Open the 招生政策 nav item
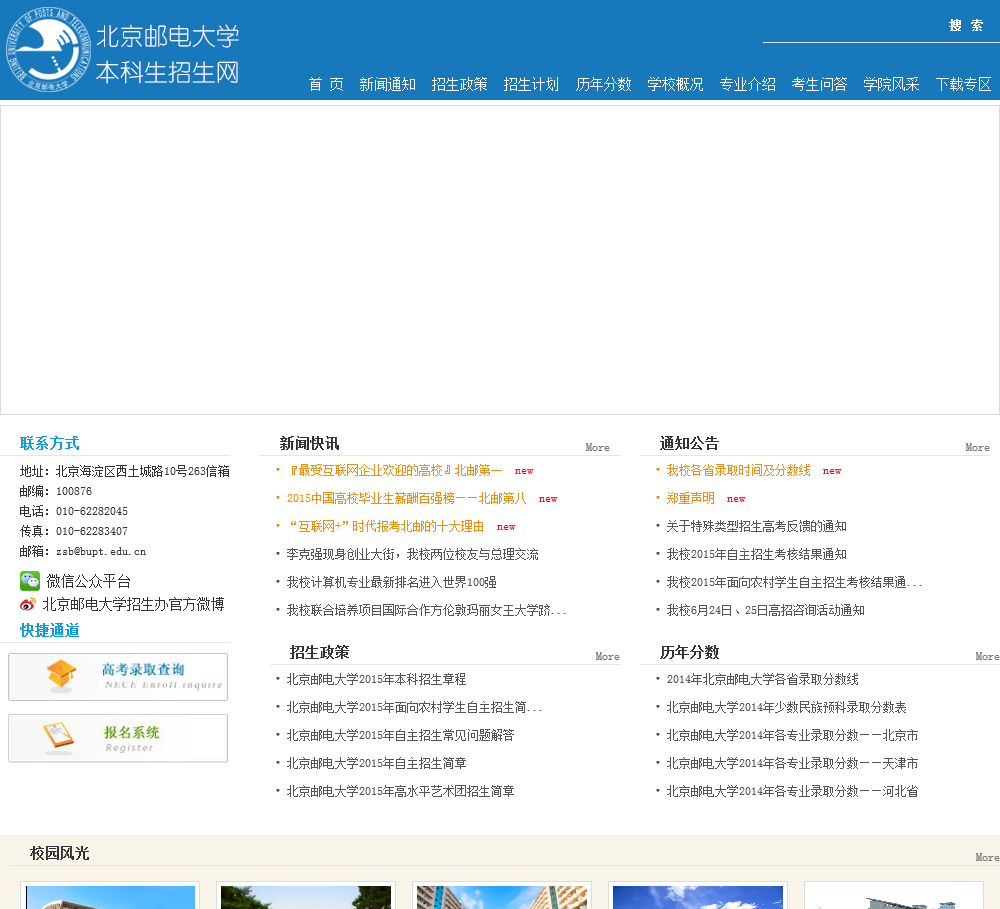1000x909 pixels. point(459,84)
